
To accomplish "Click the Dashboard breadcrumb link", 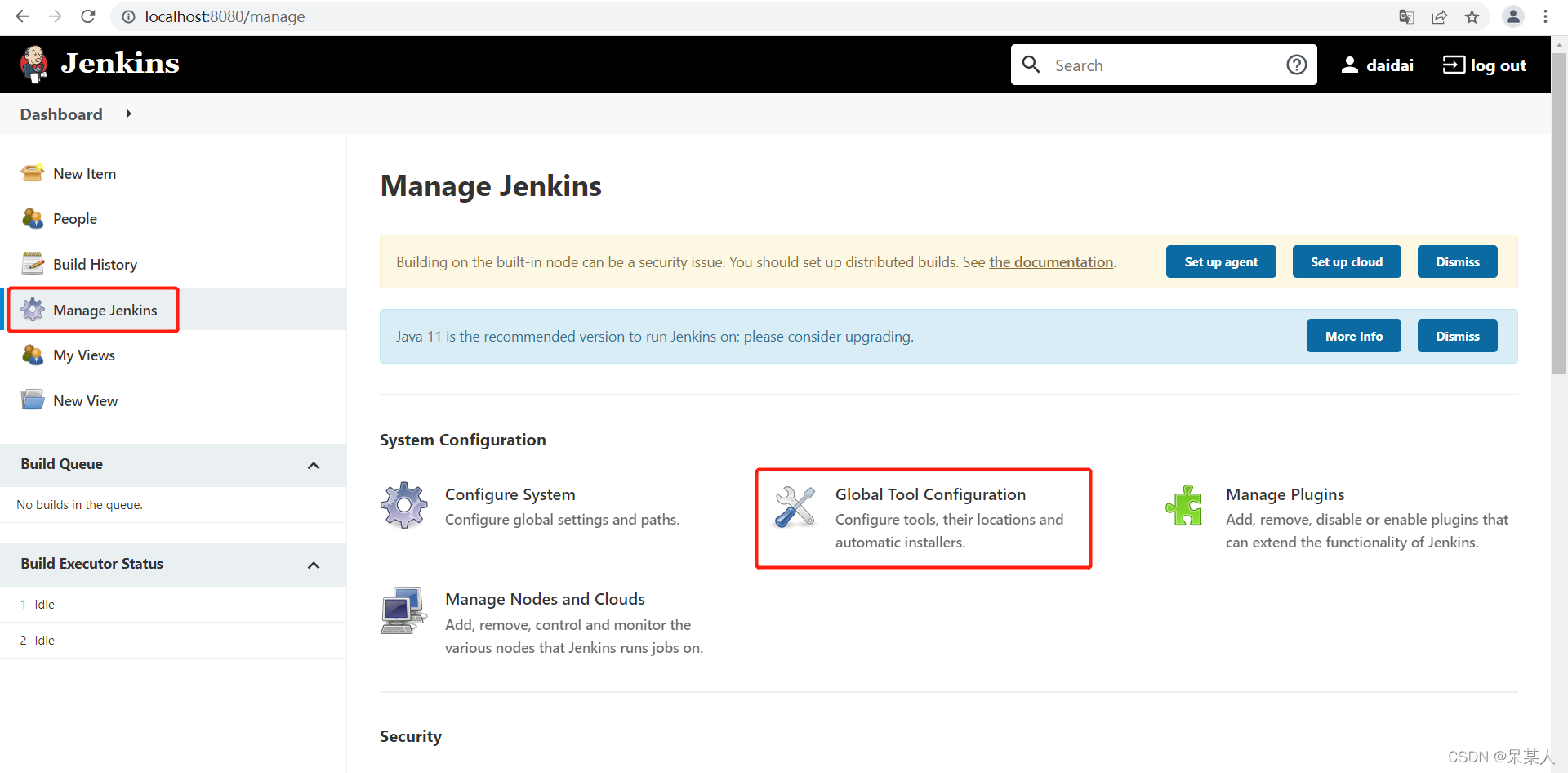I will (61, 114).
